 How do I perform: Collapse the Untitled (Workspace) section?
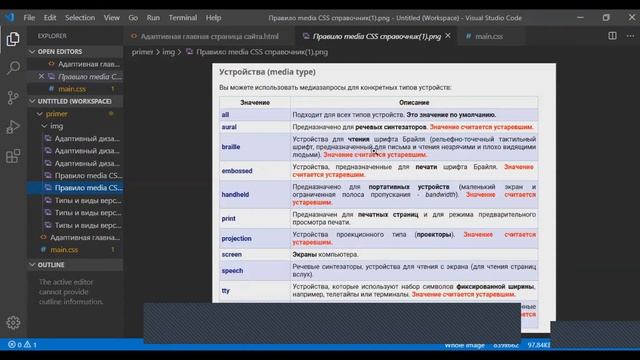click(x=76, y=101)
